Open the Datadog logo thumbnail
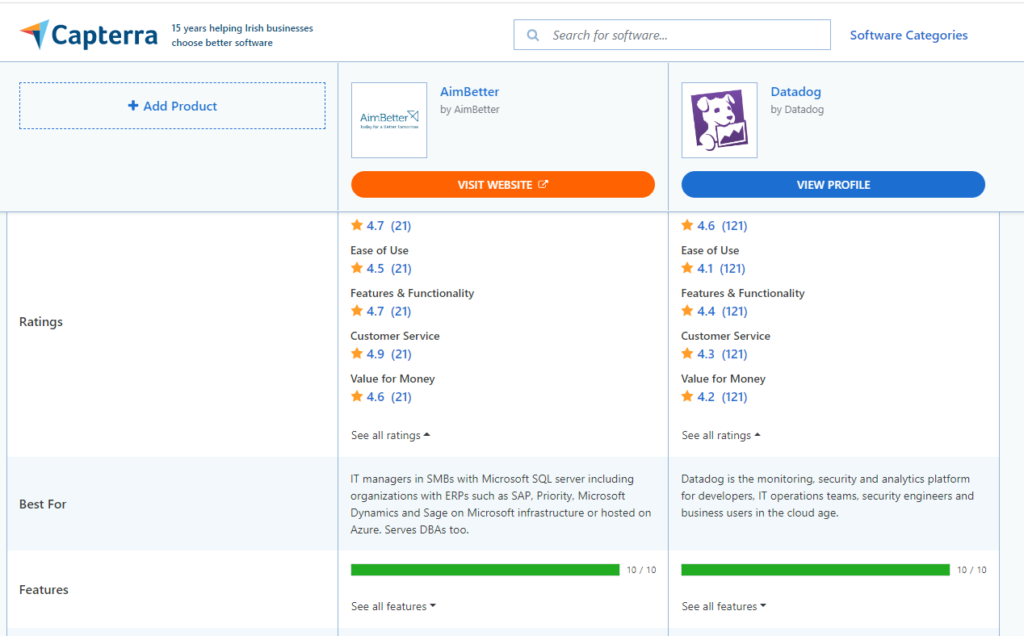Image resolution: width=1024 pixels, height=636 pixels. 720,120
